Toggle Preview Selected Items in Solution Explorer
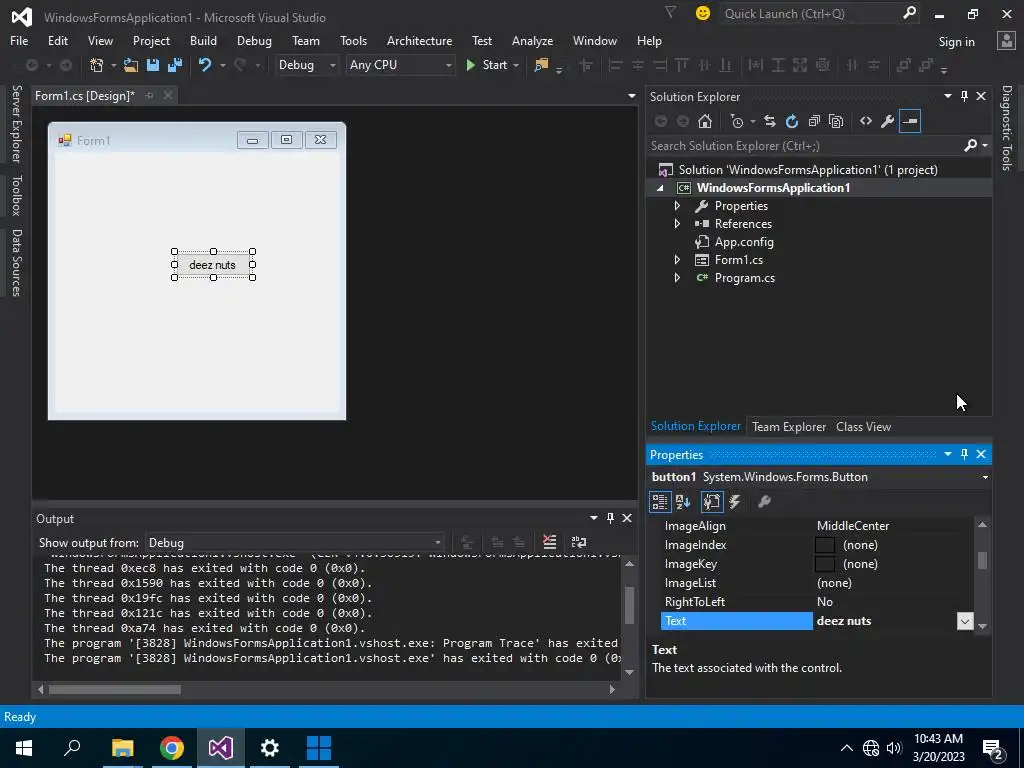The height and width of the screenshot is (768, 1024). tap(910, 121)
